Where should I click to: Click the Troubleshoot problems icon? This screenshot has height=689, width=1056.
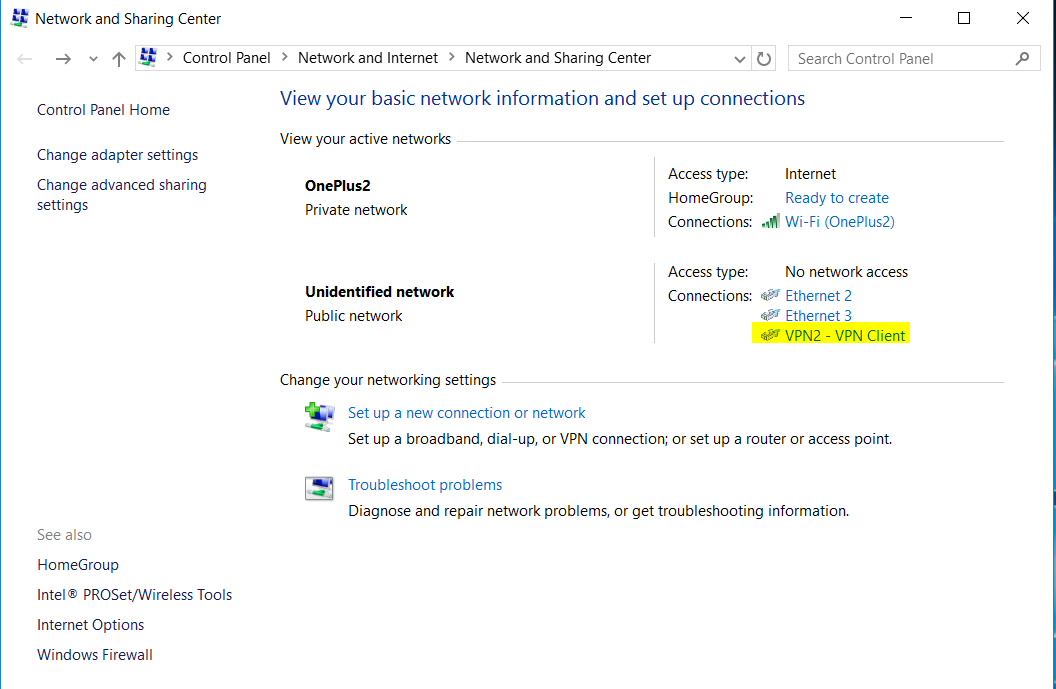tap(319, 488)
